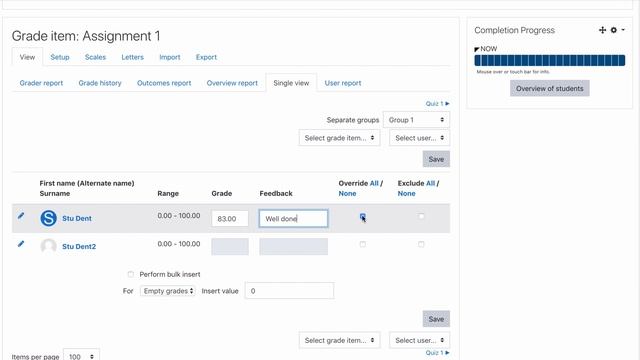Click the disabled grade field for Stu Dent2
Viewport: 640px width, 360px height.
coord(230,247)
